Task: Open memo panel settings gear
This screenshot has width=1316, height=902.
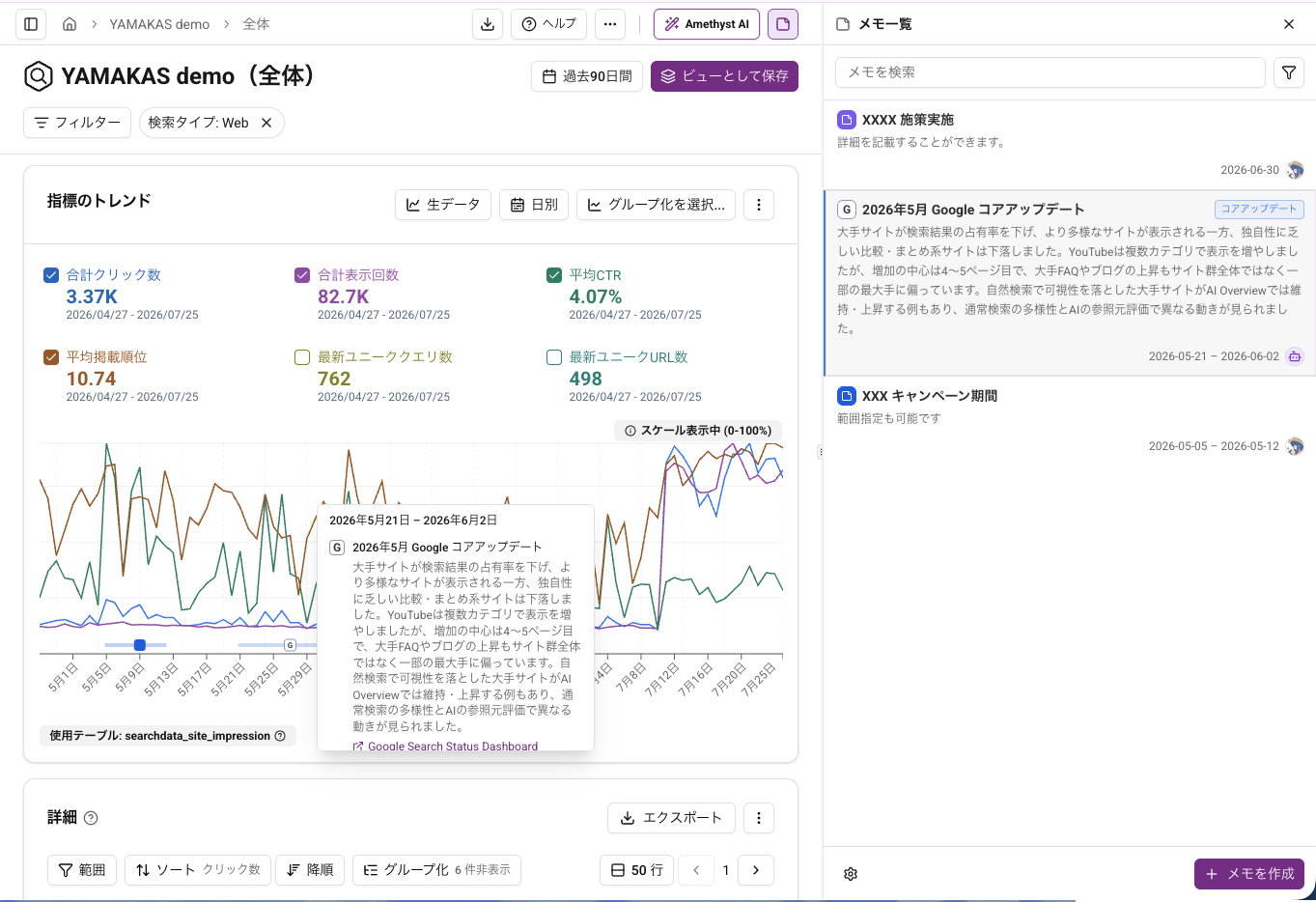Action: [851, 874]
